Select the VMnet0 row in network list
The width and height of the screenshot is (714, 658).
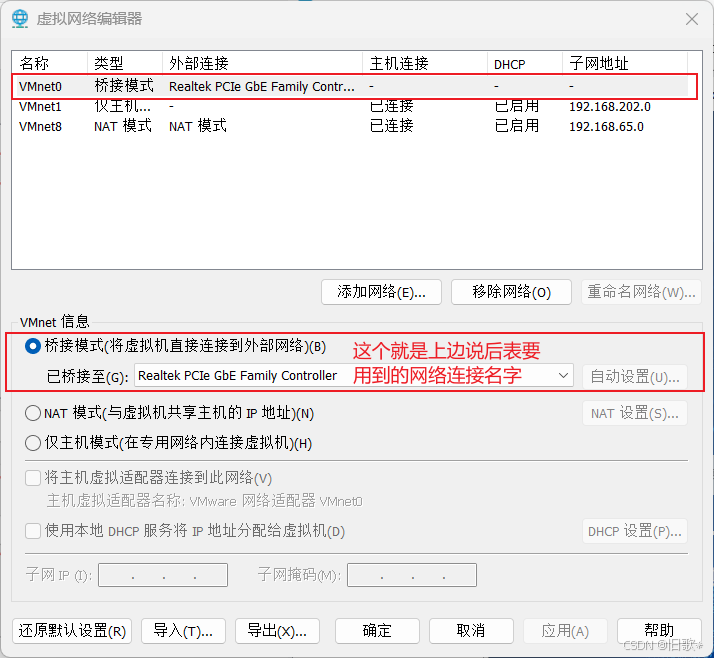[353, 87]
